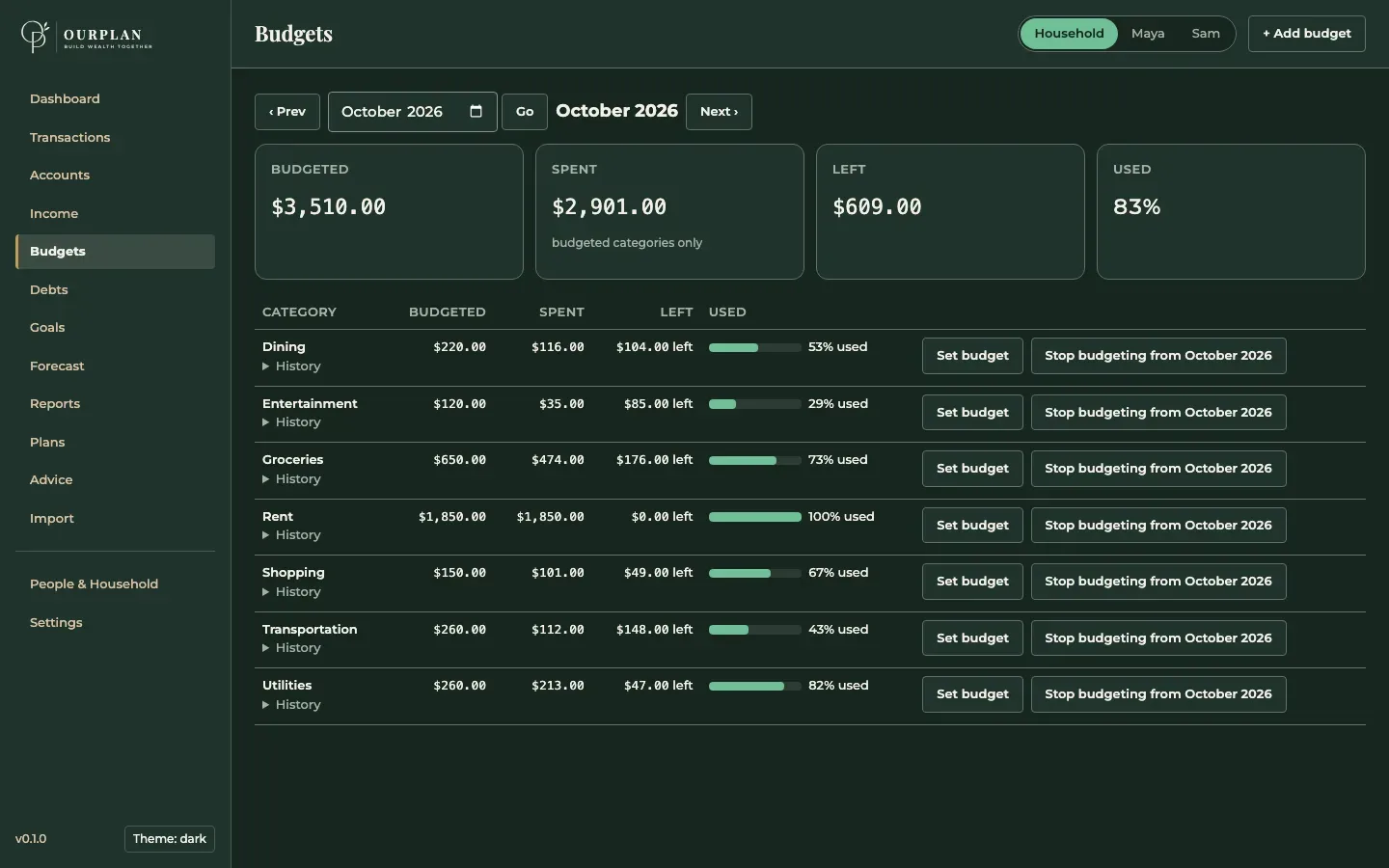Click the October 2026 month input field

(x=412, y=112)
